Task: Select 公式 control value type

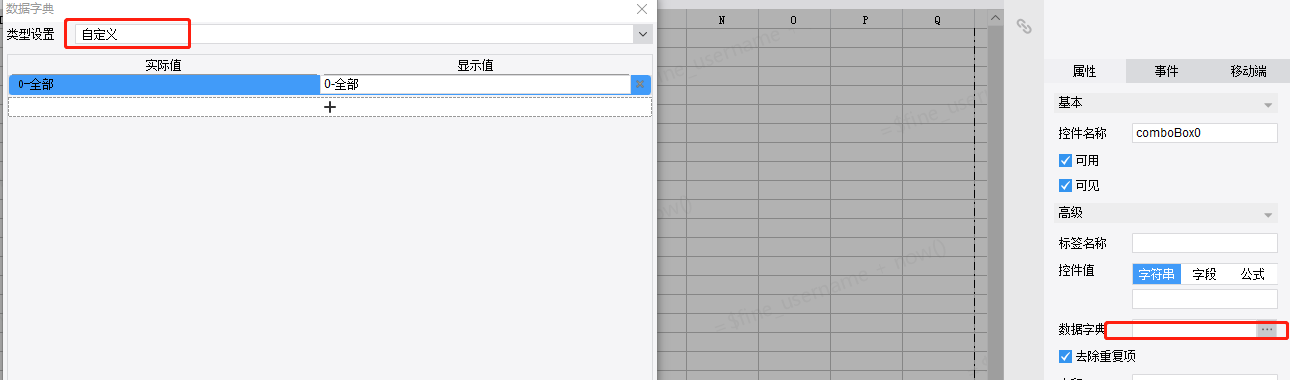Action: pyautogui.click(x=1252, y=274)
